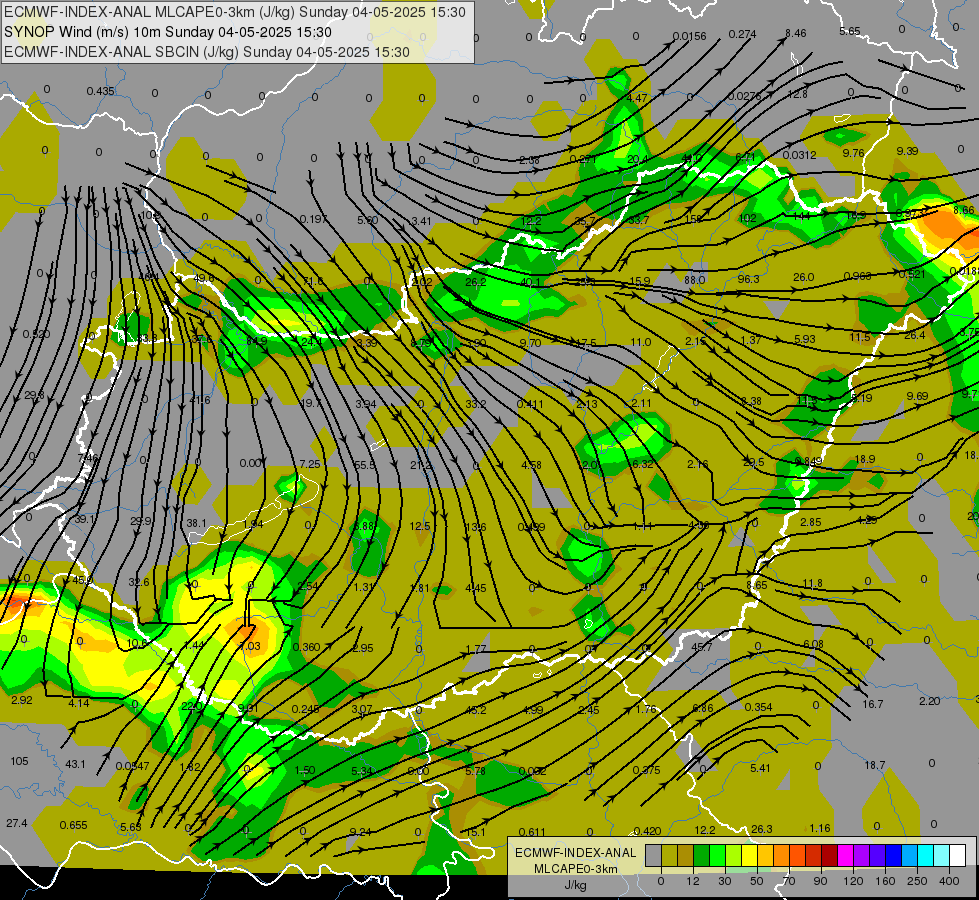Image resolution: width=979 pixels, height=900 pixels.
Task: Click the legend scale label 70
Action: point(789,881)
